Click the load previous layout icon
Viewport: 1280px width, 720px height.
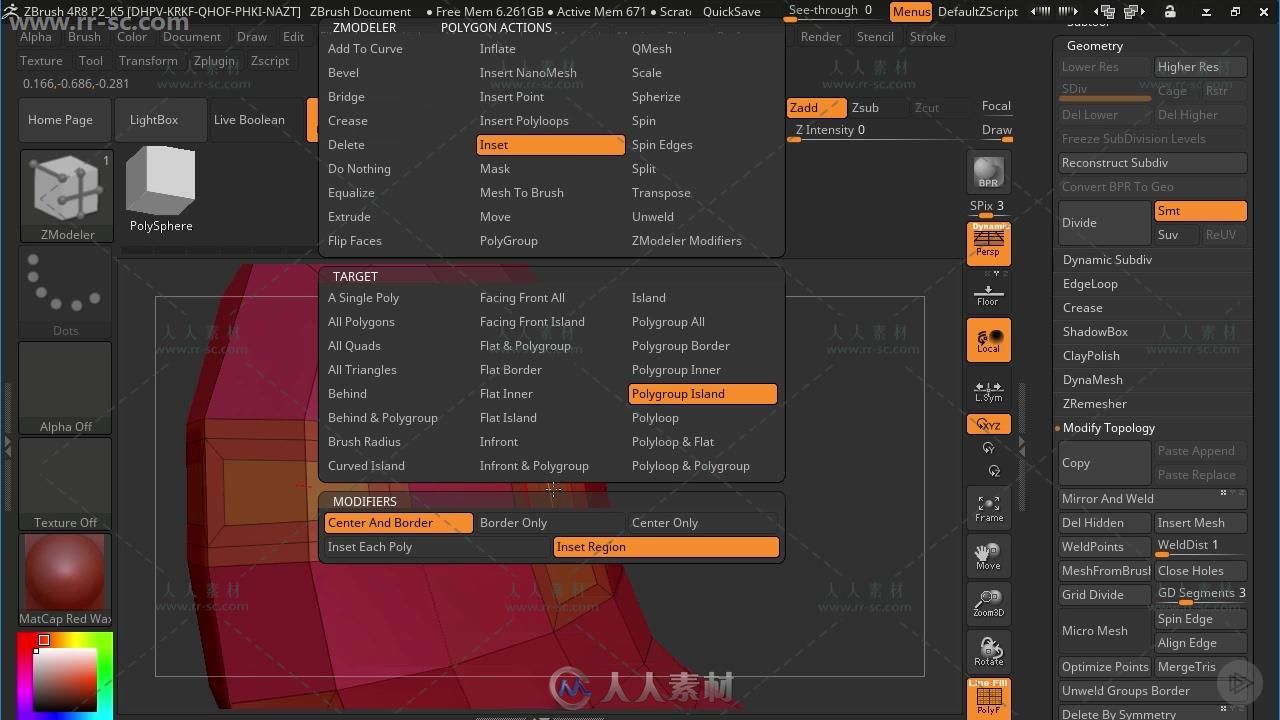click(1107, 11)
